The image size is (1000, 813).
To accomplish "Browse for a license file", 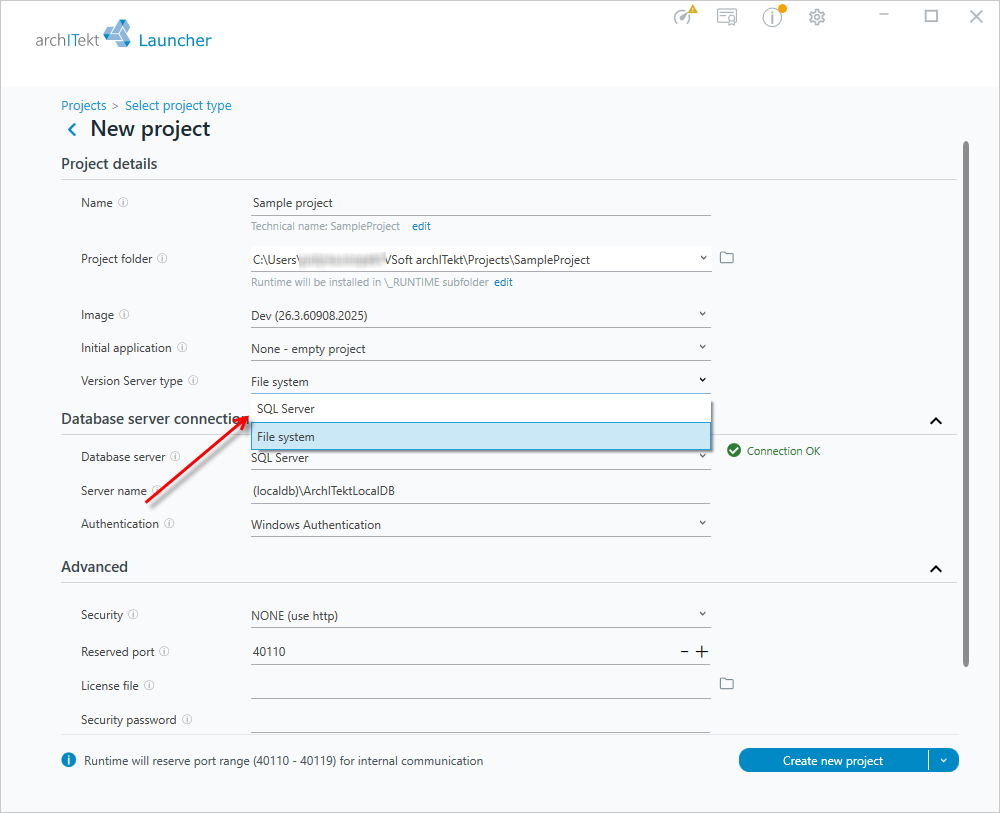I will (x=726, y=684).
